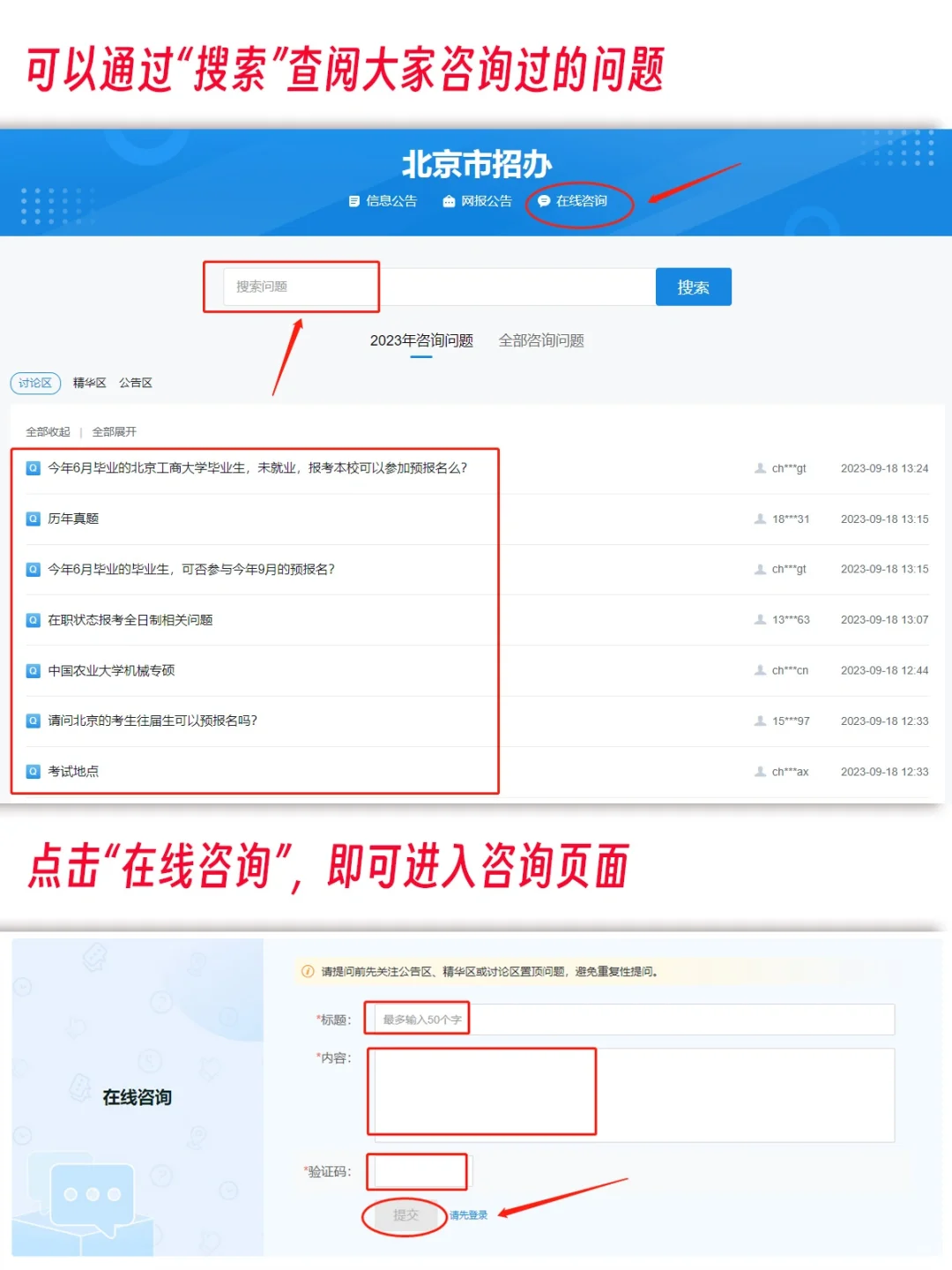This screenshot has height=1270, width=952.
Task: Click the 信息公告 document icon
Action: click(354, 201)
